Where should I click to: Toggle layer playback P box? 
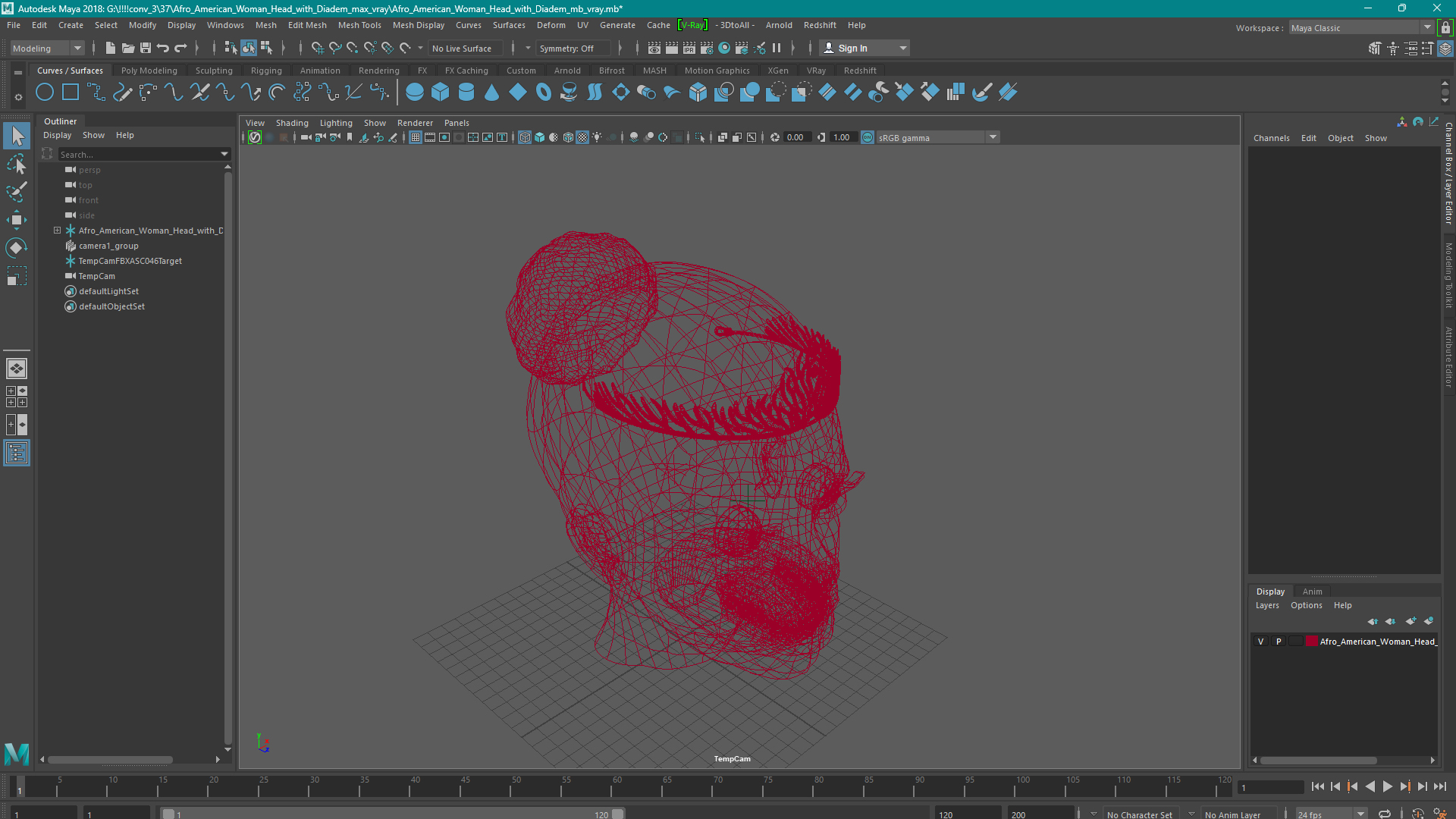pyautogui.click(x=1279, y=642)
